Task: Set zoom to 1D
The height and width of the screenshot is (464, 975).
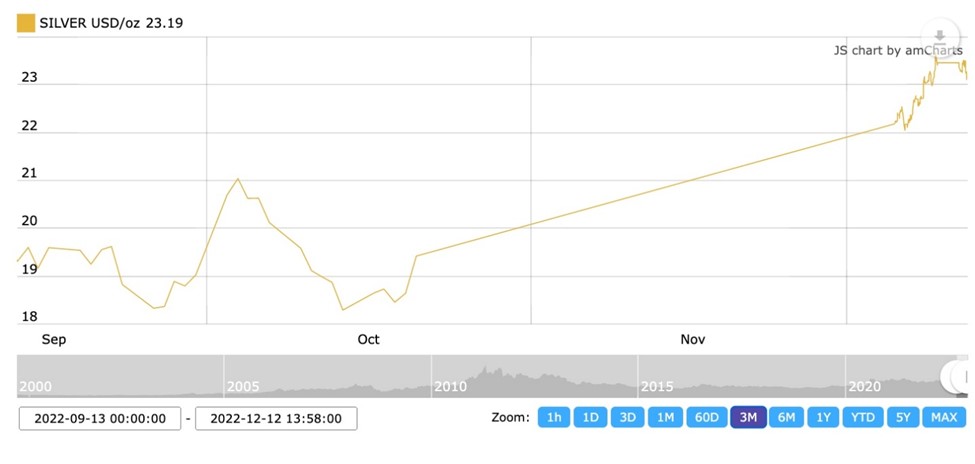Action: click(590, 417)
